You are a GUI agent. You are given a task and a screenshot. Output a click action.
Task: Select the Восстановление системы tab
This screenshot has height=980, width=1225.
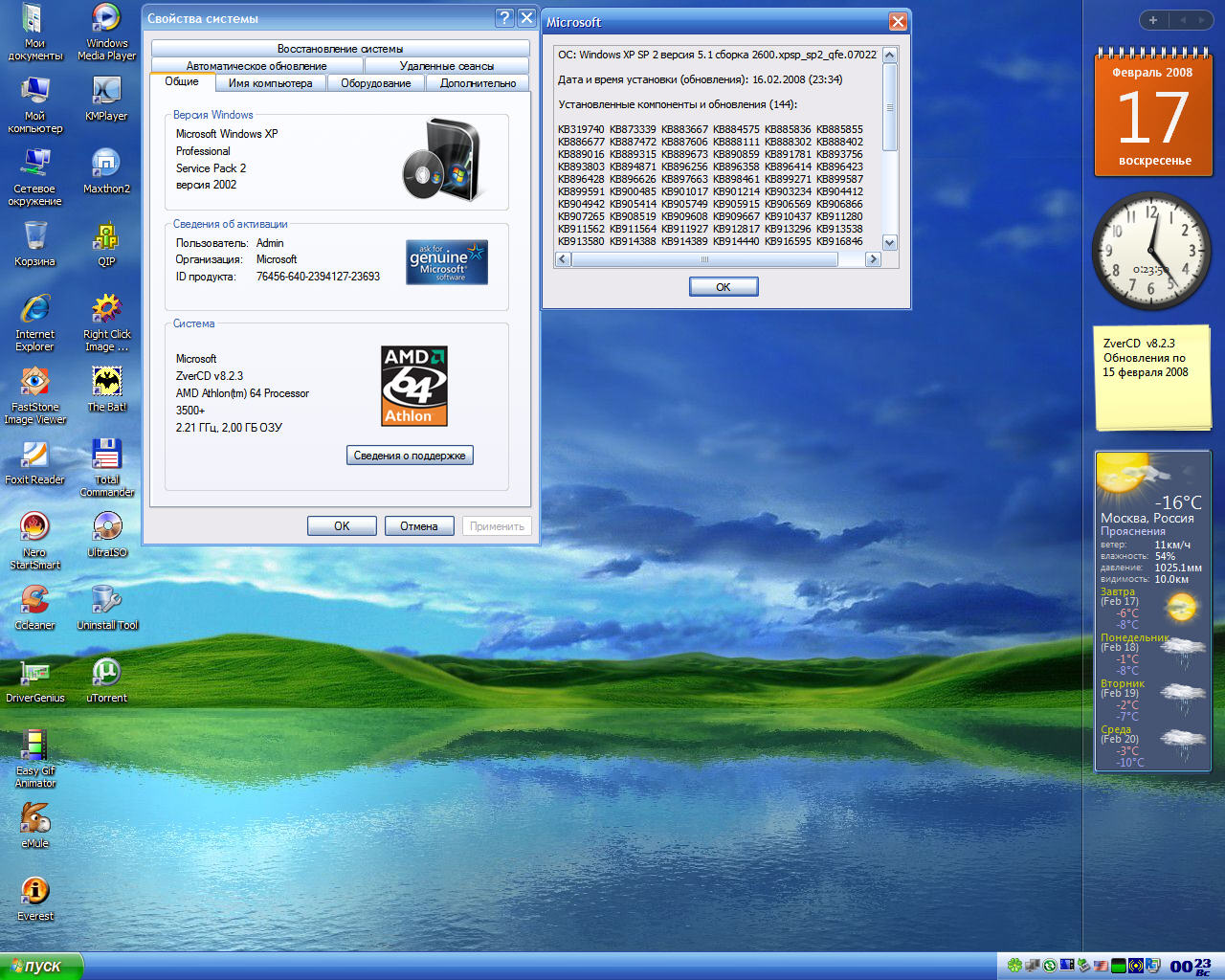point(340,49)
